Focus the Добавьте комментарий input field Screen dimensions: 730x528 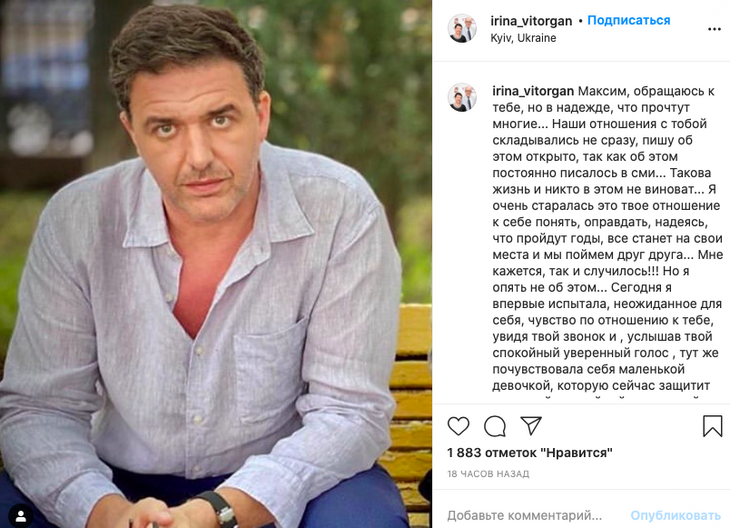[524, 515]
